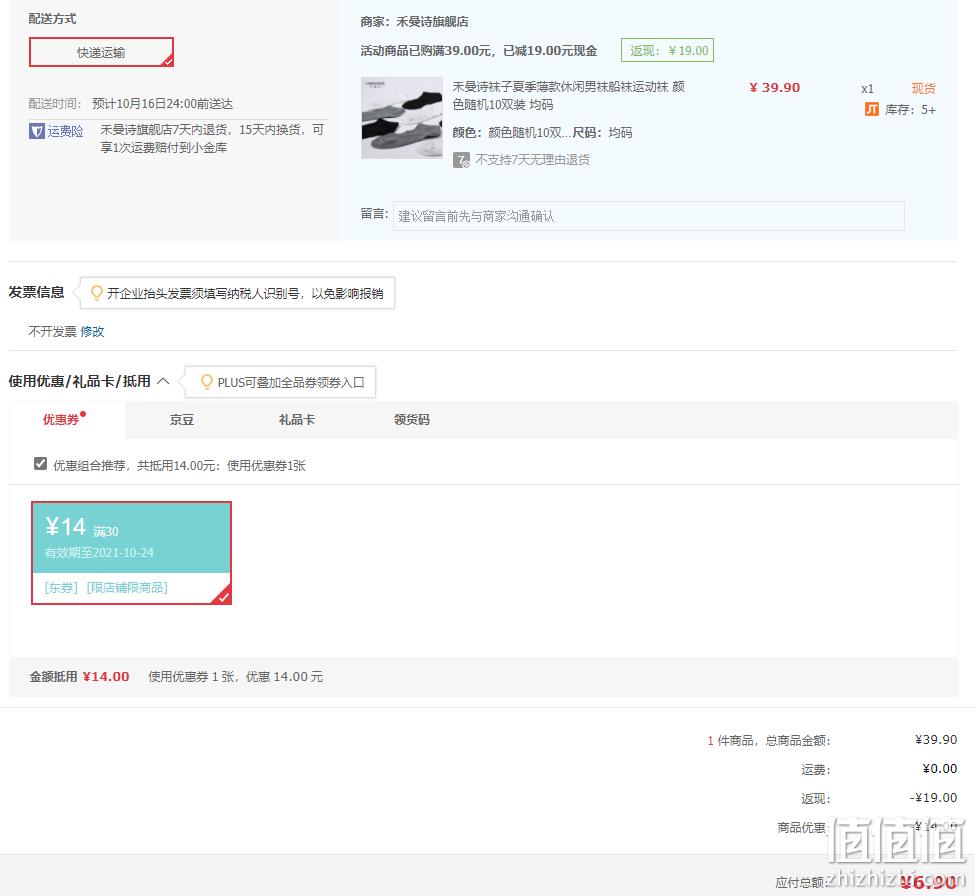Click the 返现 -¥19.00 summary value

[x=933, y=797]
